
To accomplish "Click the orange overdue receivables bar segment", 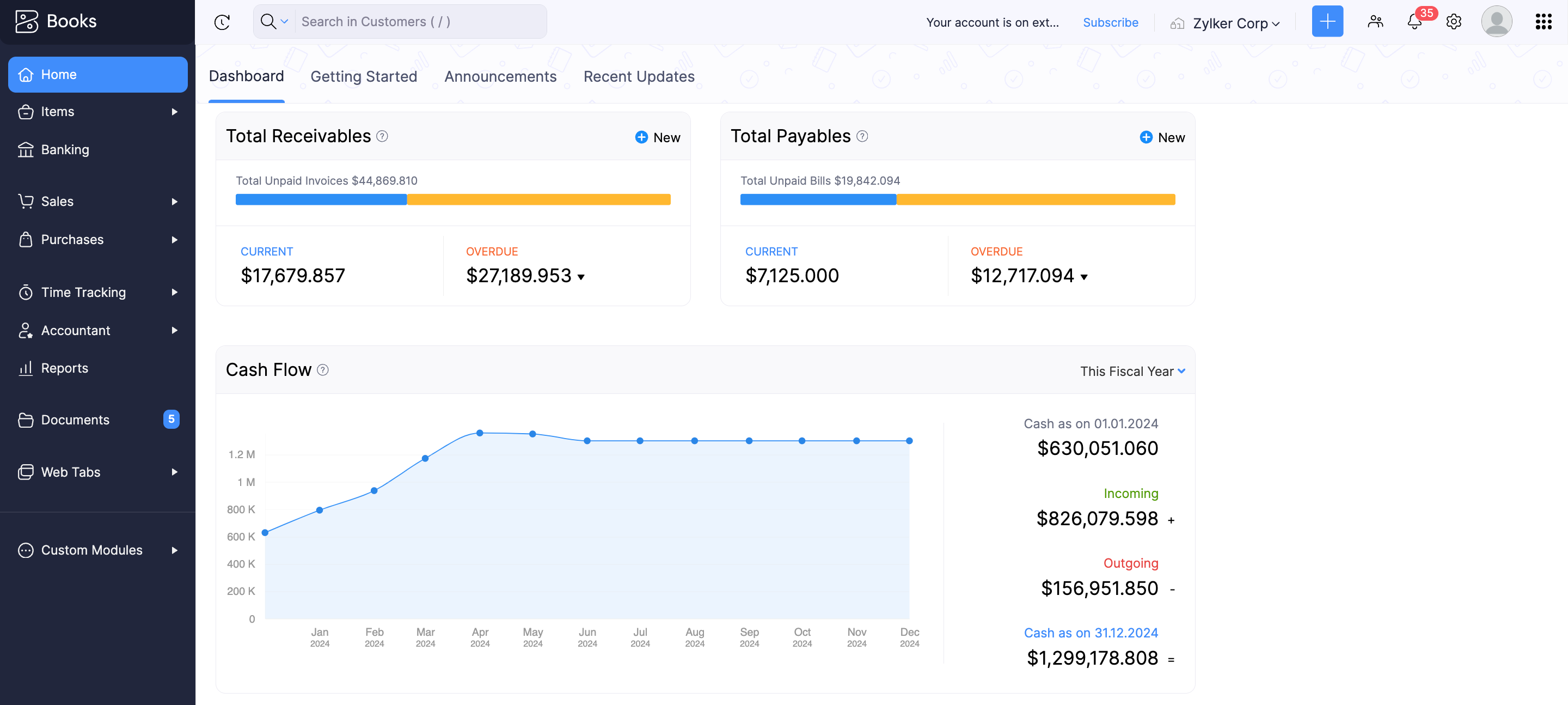I will click(x=538, y=199).
